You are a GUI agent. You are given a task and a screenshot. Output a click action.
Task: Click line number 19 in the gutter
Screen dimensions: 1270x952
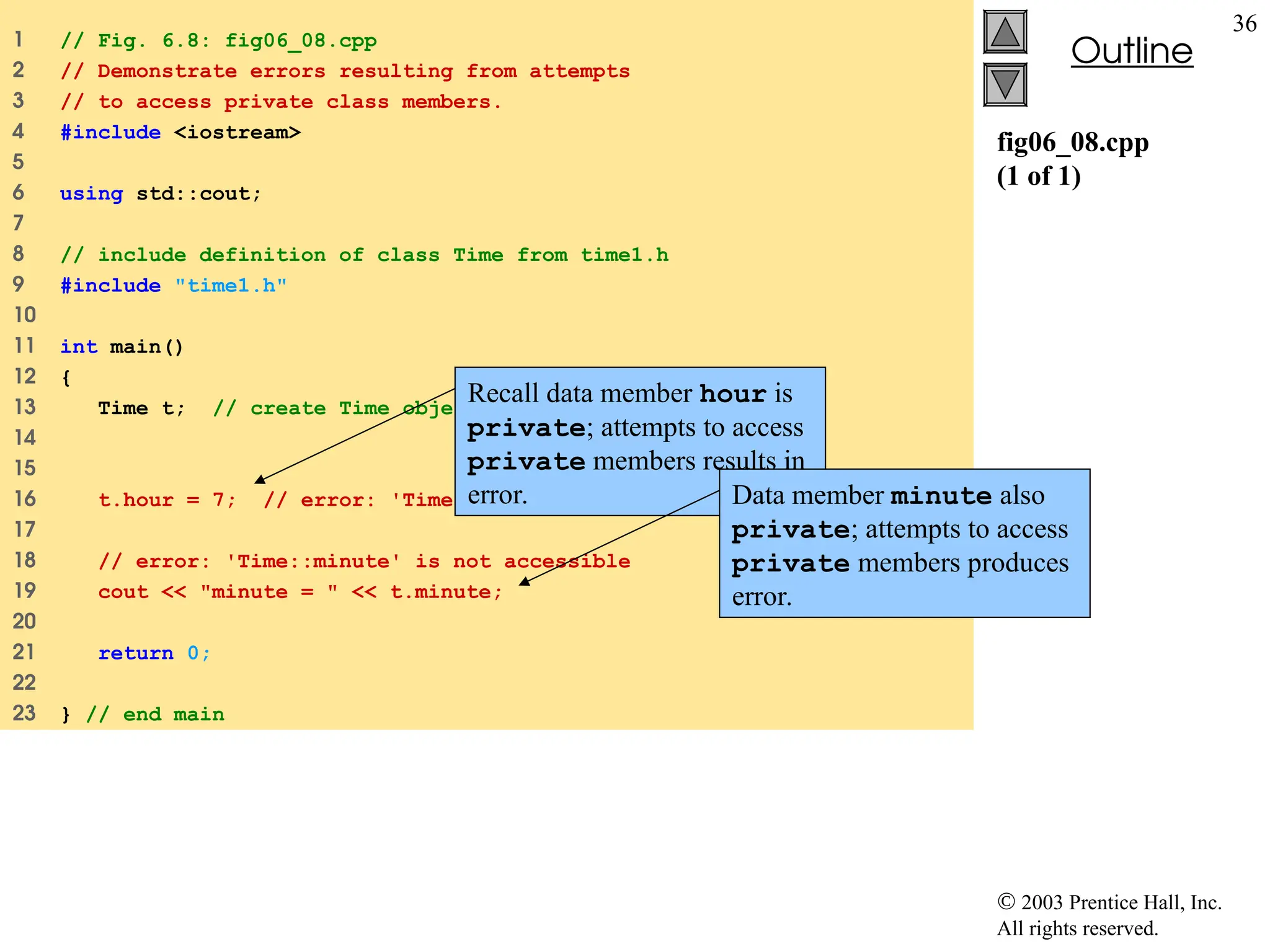click(25, 591)
